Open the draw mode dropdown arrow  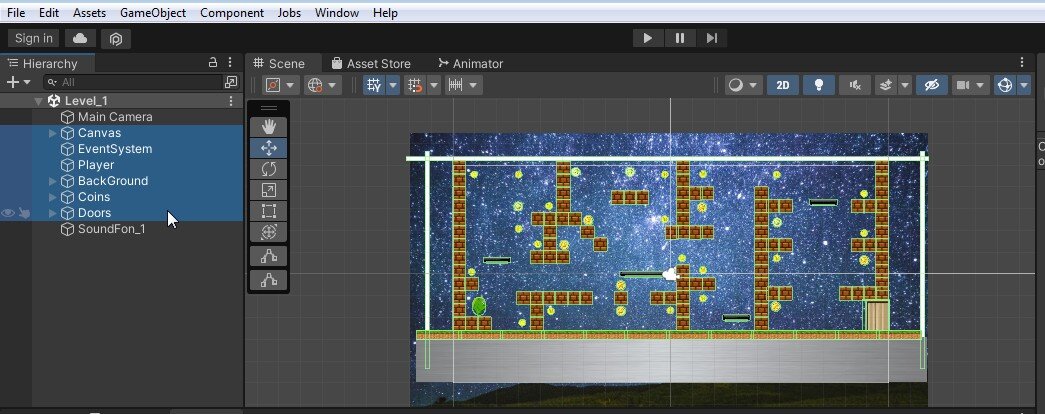754,85
